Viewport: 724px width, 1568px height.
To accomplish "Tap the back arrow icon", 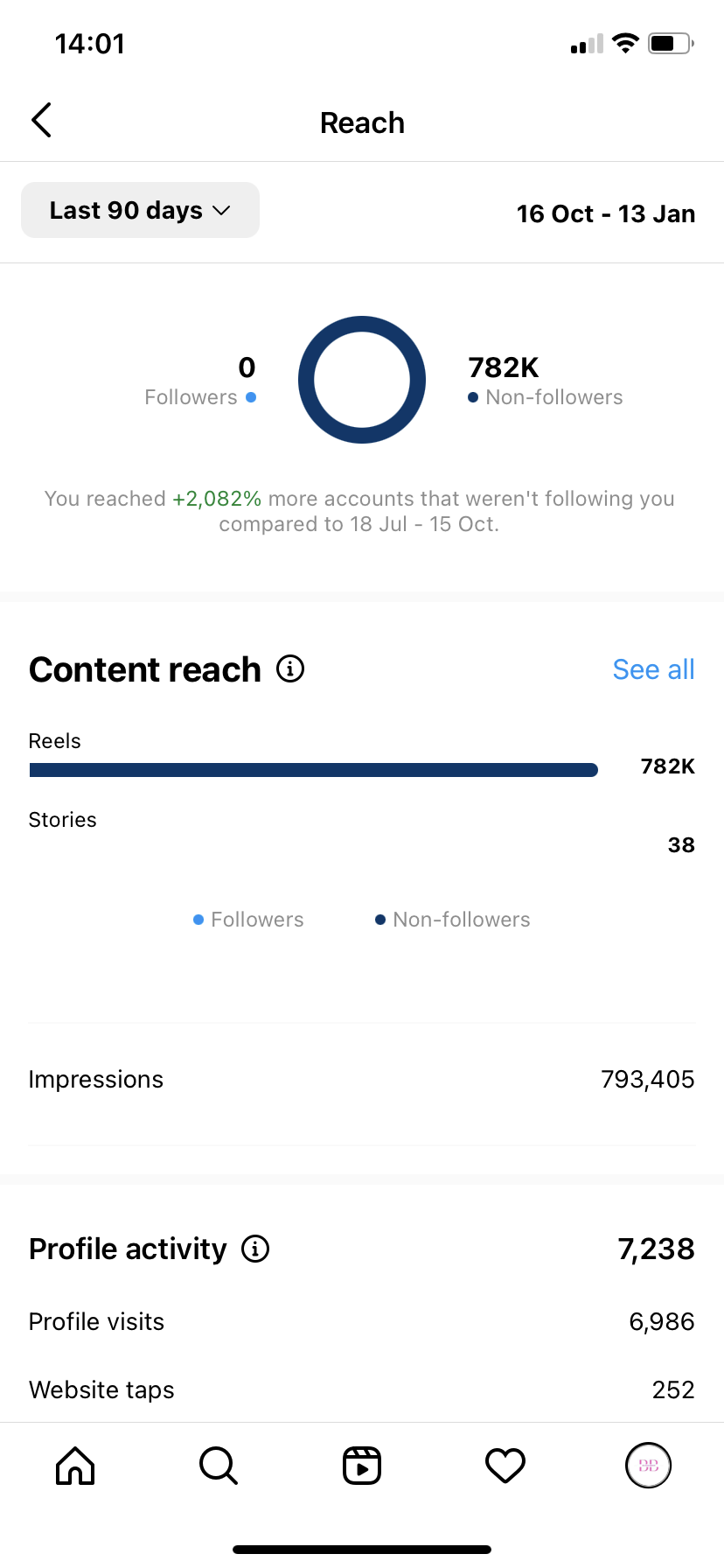I will tap(41, 121).
